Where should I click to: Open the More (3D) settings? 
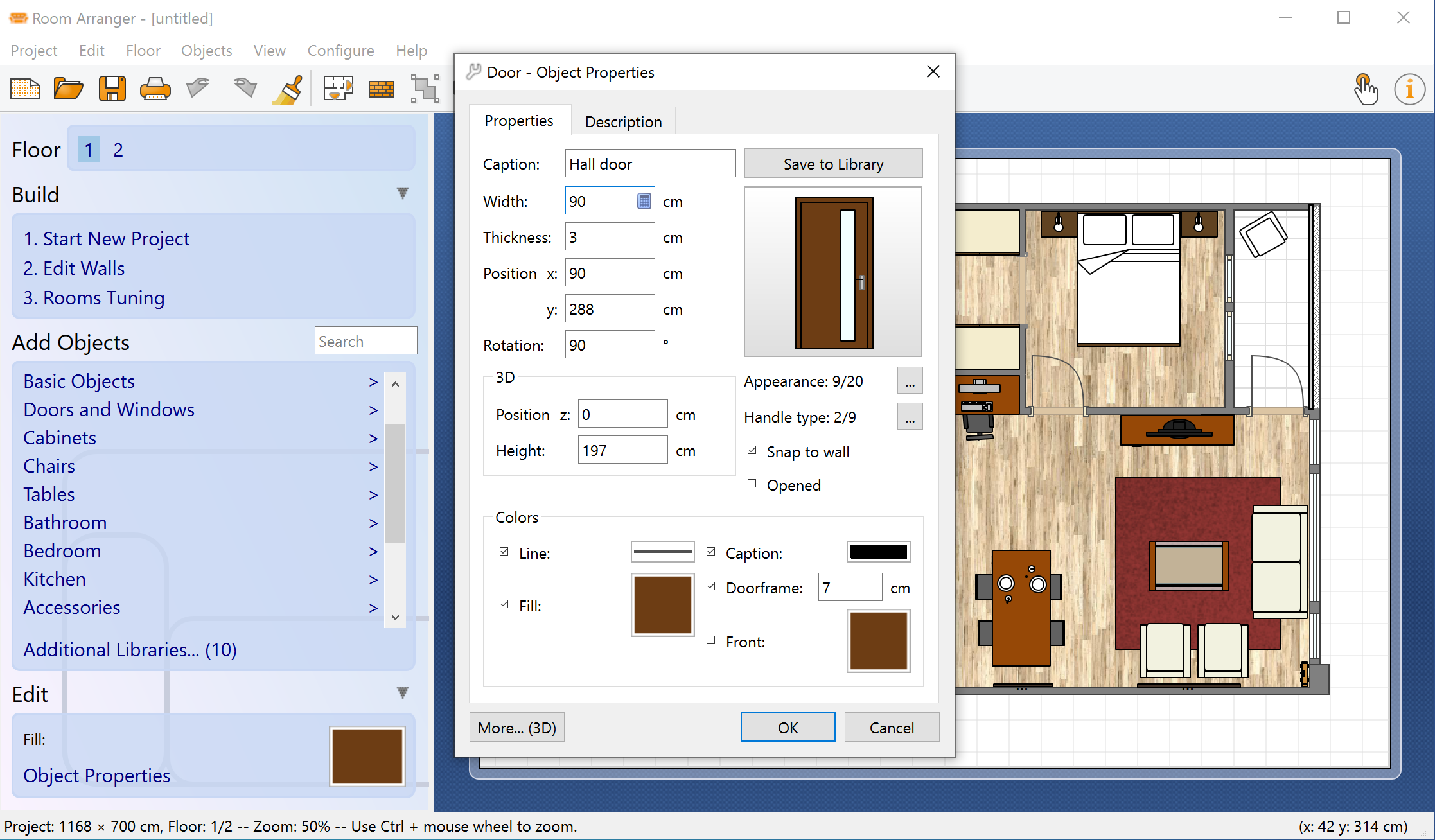coord(516,727)
